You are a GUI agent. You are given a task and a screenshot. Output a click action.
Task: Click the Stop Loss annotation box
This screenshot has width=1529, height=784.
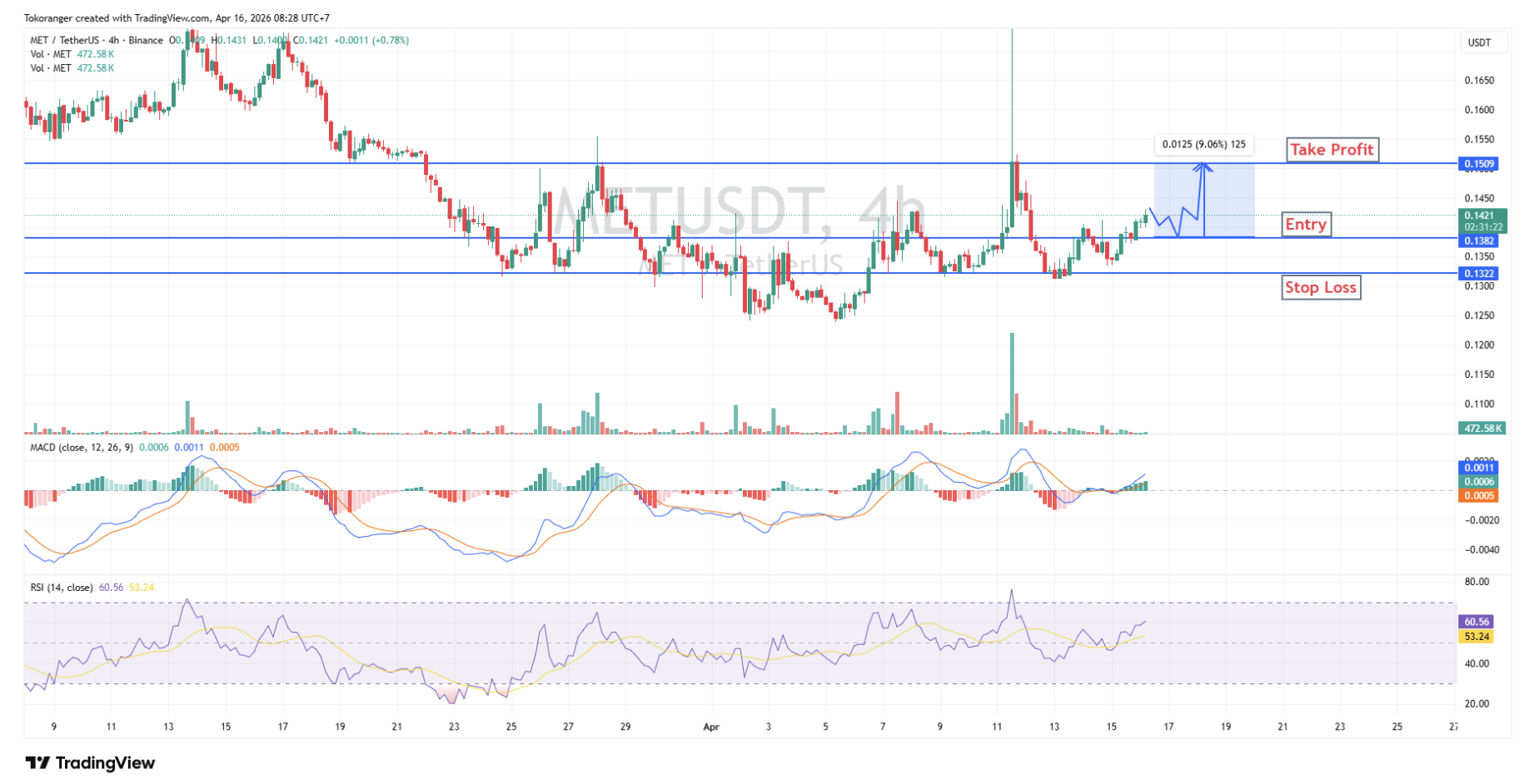click(1320, 288)
